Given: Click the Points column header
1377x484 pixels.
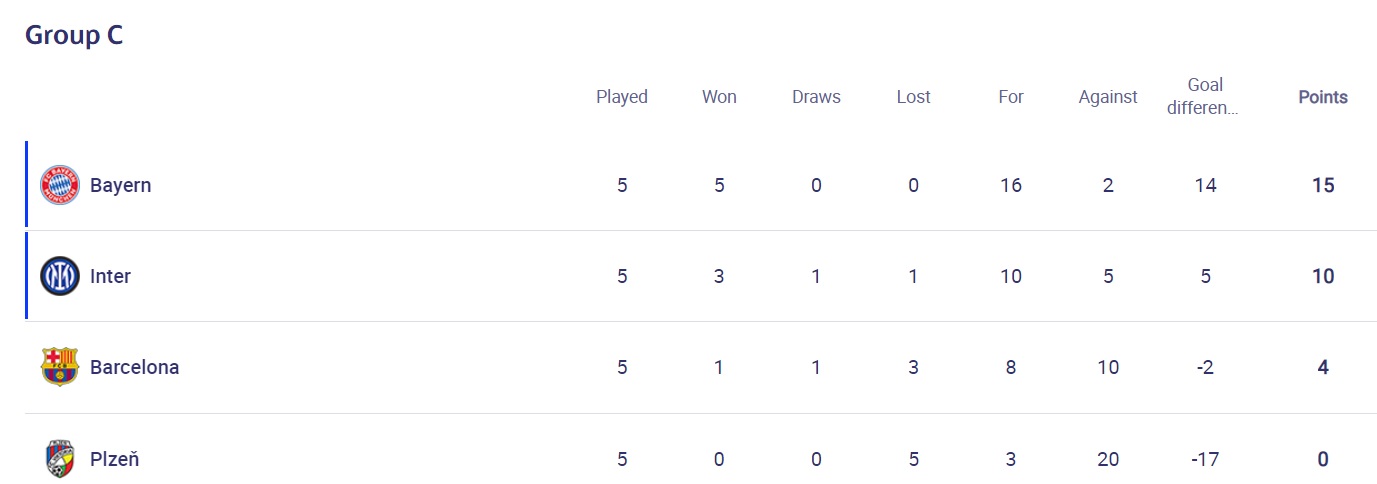Looking at the screenshot, I should 1322,97.
